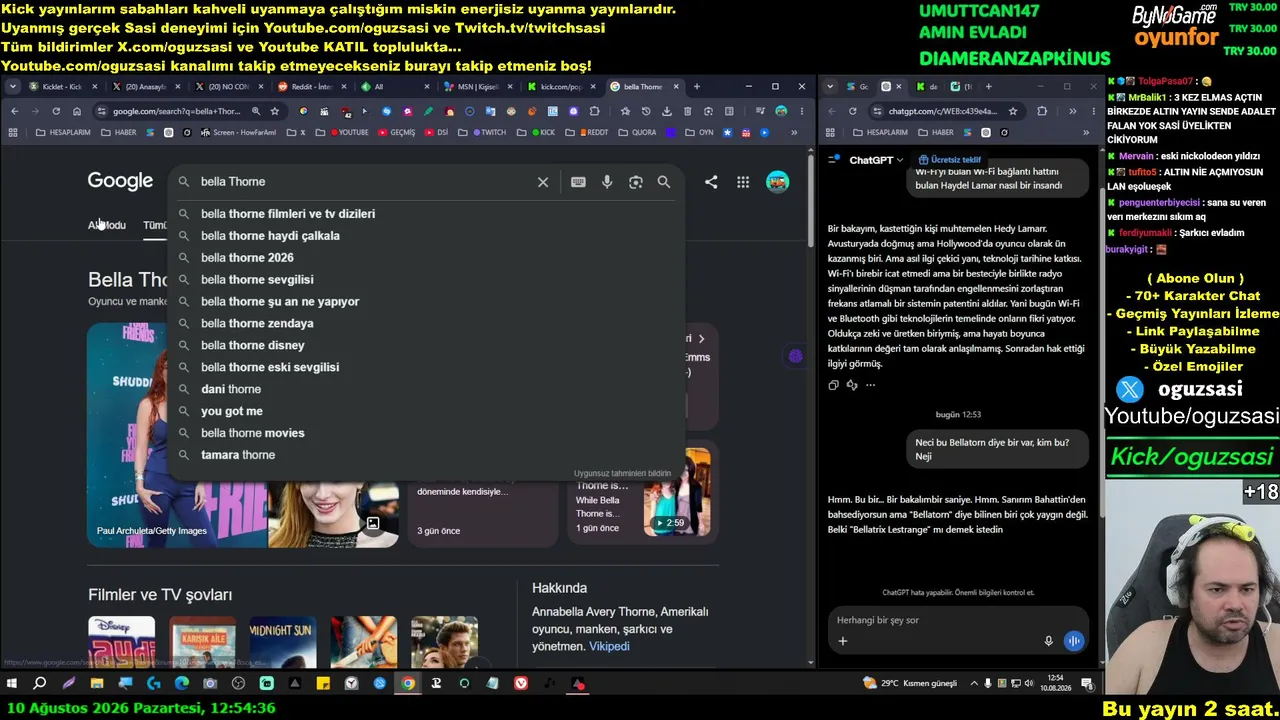This screenshot has width=1280, height=720.
Task: Bookmark the ChatGPT page with the star
Action: [x=1013, y=111]
